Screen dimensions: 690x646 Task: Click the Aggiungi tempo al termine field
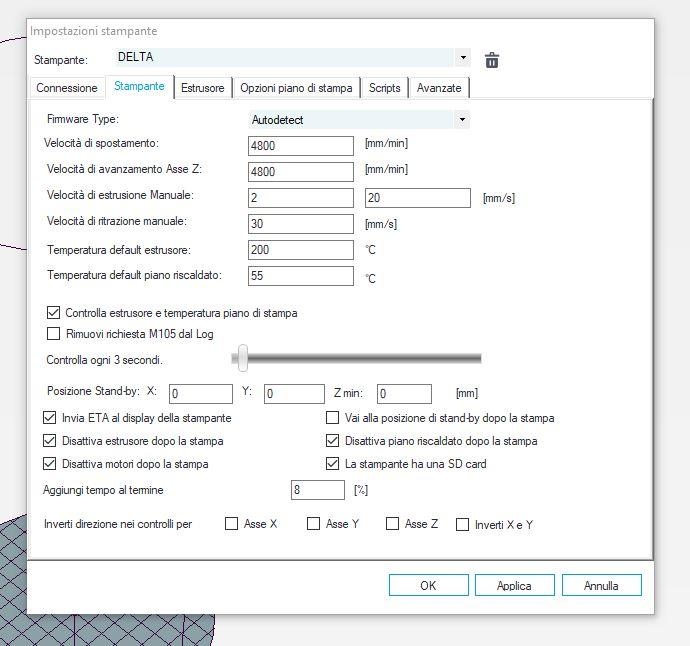[x=318, y=490]
